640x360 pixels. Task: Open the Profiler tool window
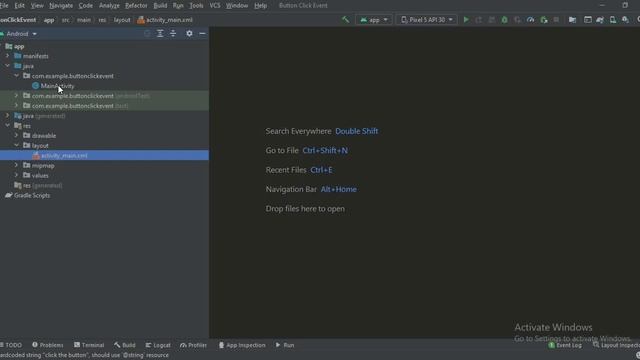pos(193,345)
